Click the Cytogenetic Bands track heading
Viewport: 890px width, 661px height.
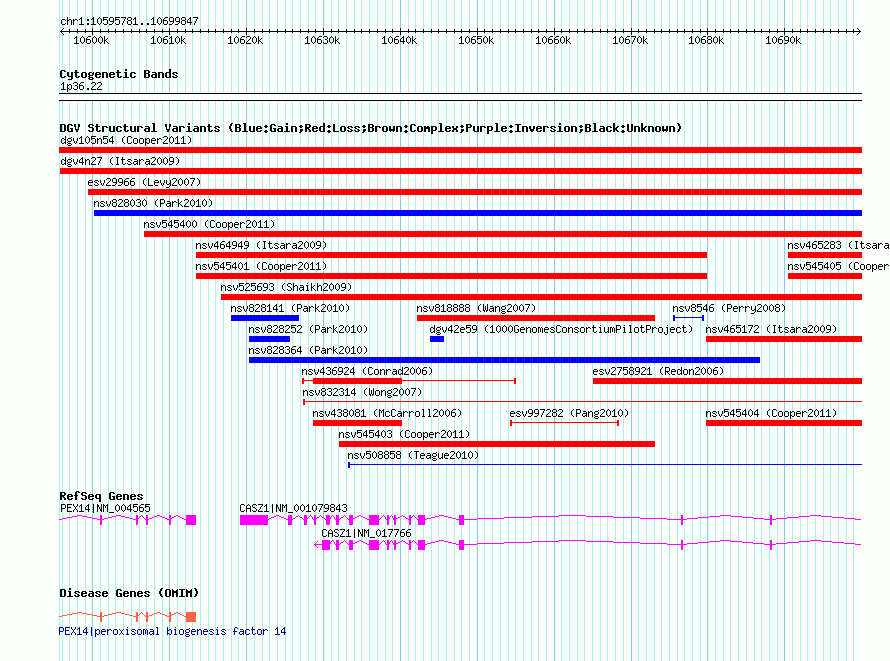coord(119,74)
